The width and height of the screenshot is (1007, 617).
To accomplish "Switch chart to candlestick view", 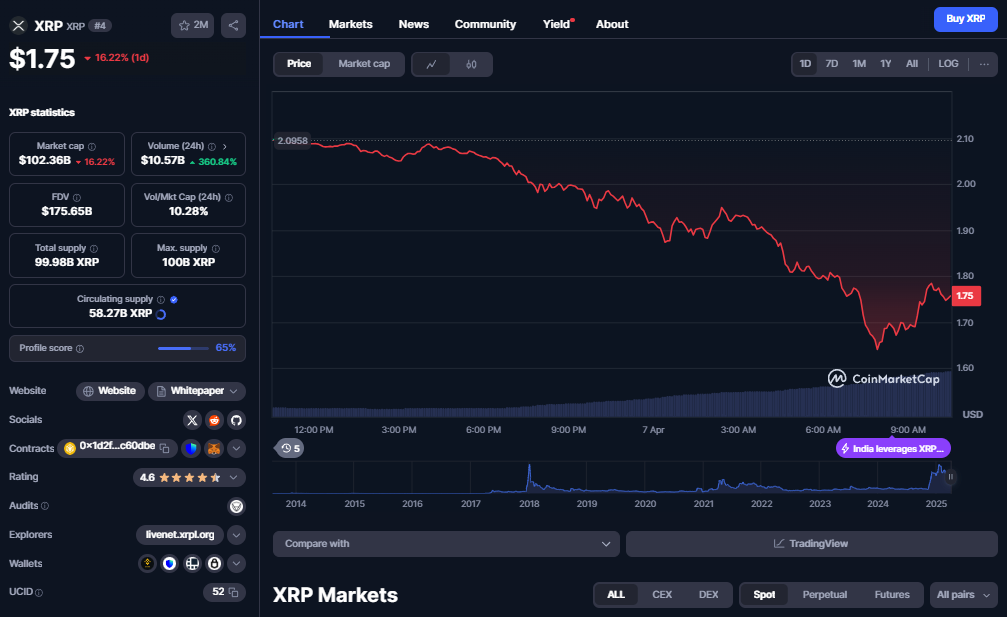I will [469, 63].
